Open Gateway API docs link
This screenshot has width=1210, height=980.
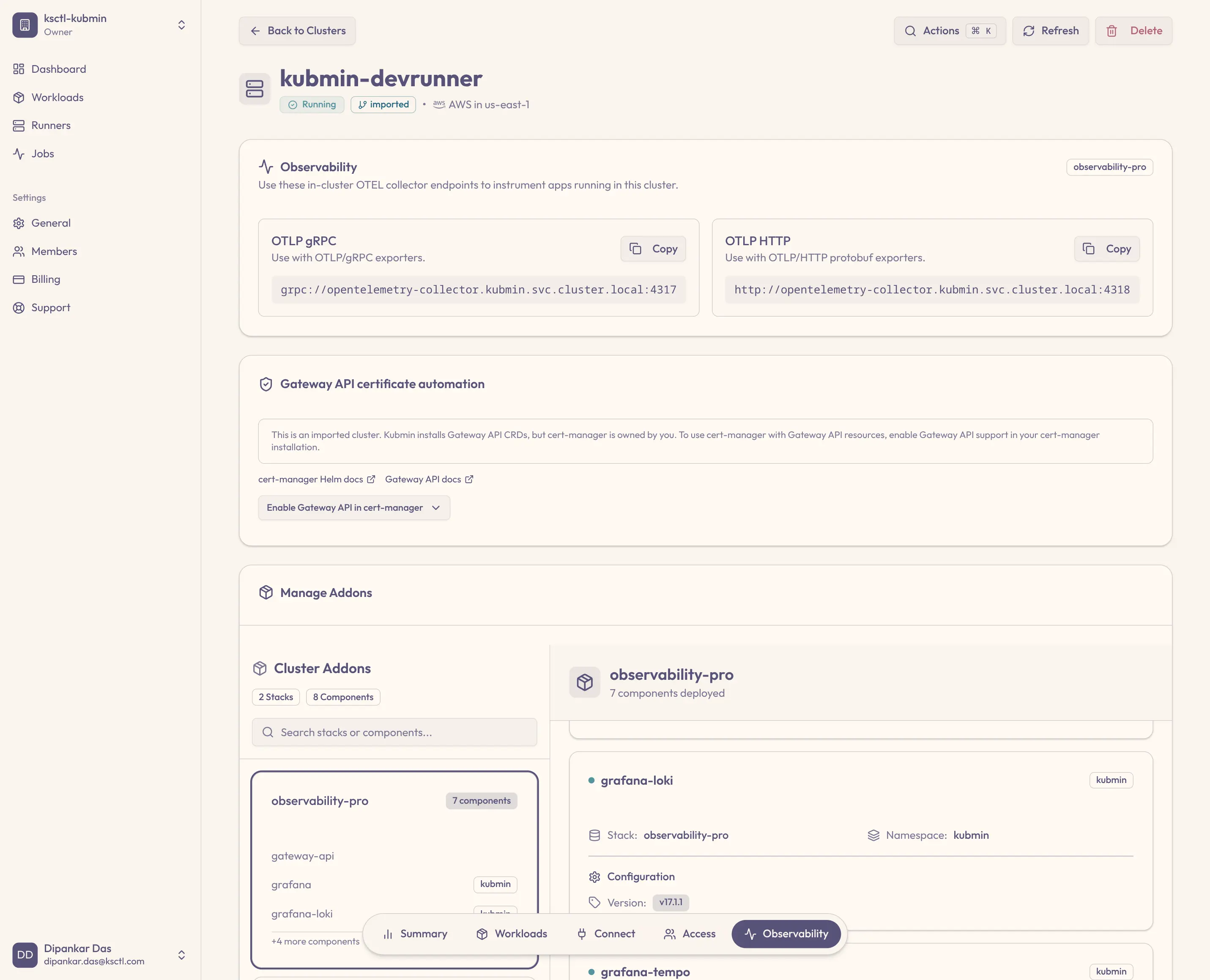(429, 479)
